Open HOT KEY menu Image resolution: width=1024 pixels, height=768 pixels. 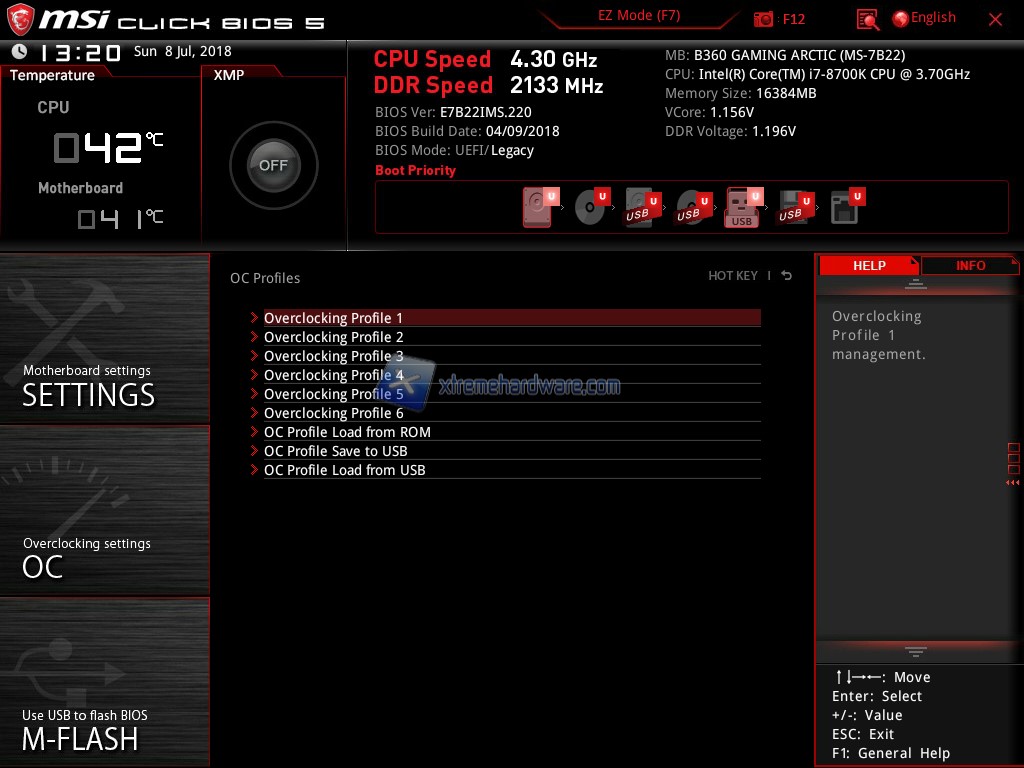733,276
